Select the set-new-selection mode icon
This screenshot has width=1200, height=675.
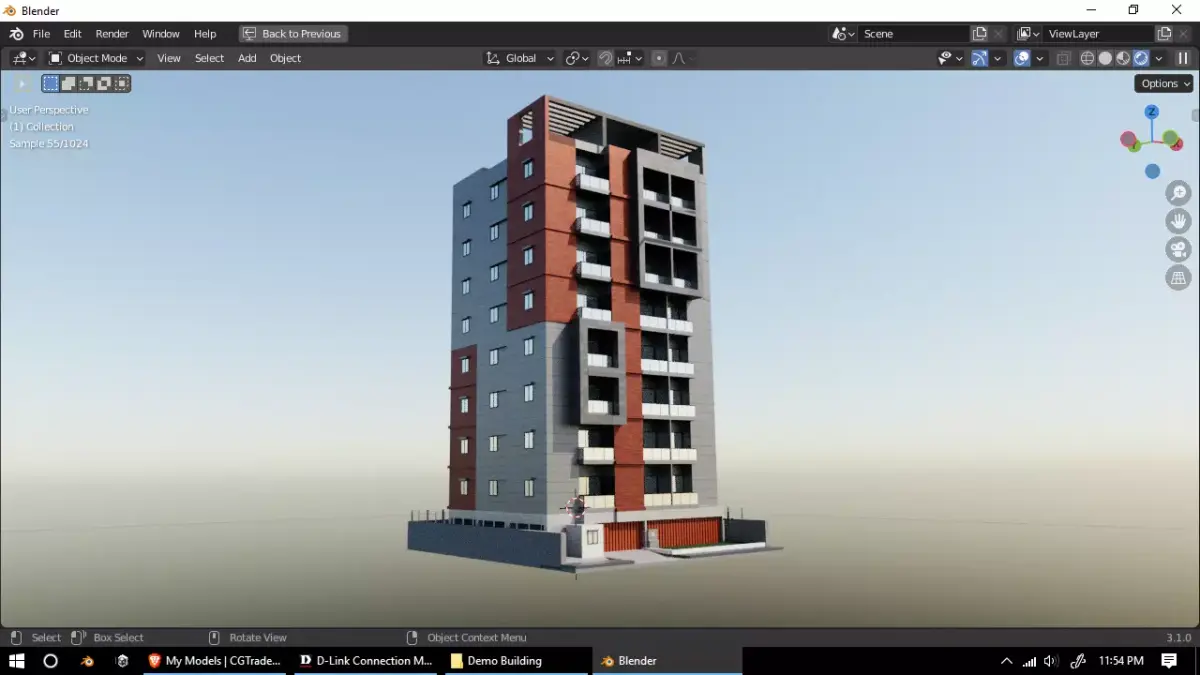click(x=51, y=84)
